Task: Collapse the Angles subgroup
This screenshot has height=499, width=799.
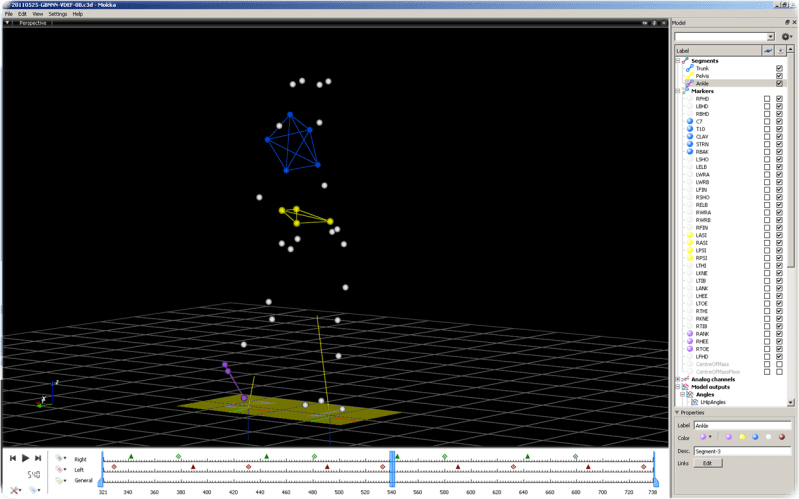Action: (682, 395)
